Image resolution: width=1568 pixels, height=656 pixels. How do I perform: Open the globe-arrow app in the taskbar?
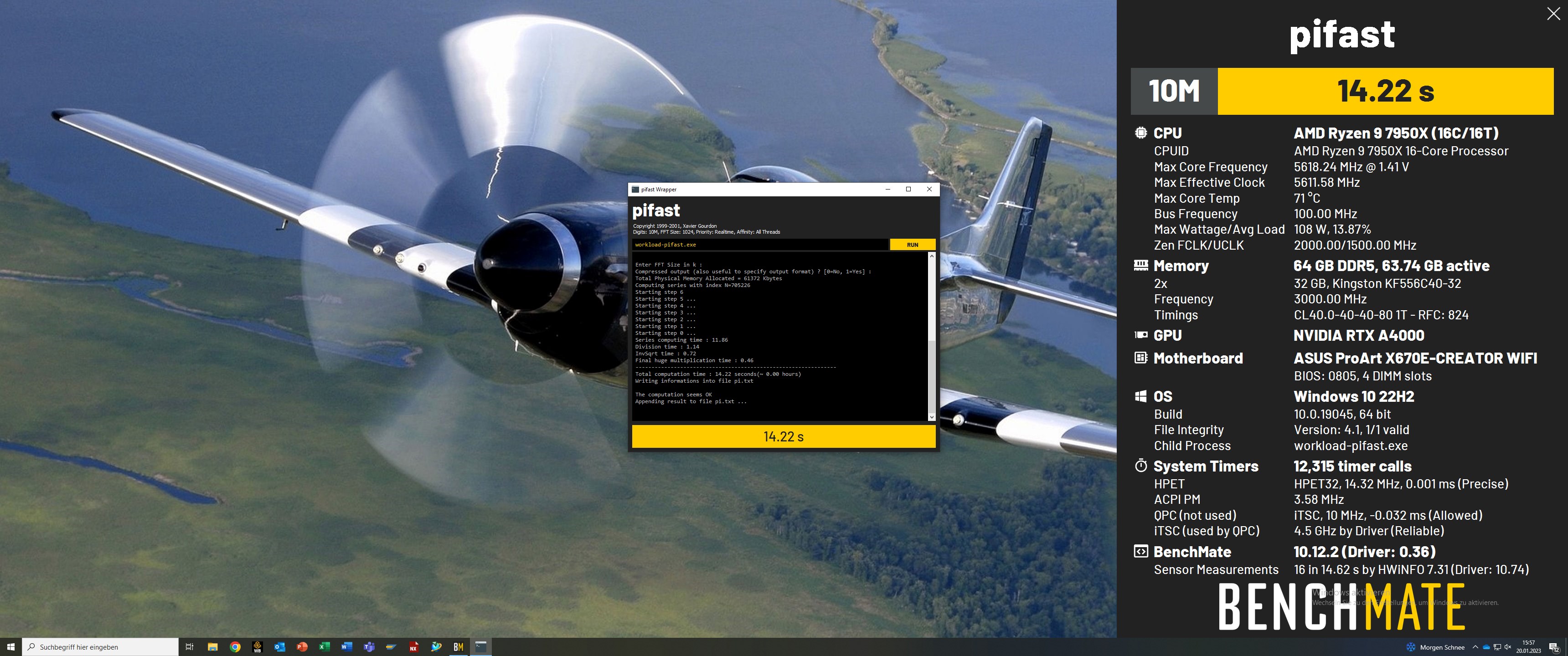pyautogui.click(x=436, y=647)
